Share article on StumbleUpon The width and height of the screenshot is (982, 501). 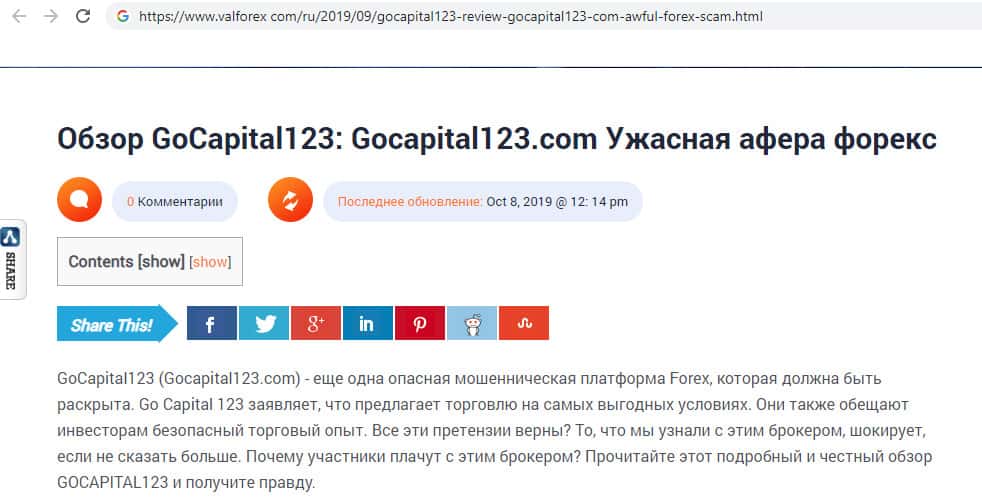click(x=524, y=323)
